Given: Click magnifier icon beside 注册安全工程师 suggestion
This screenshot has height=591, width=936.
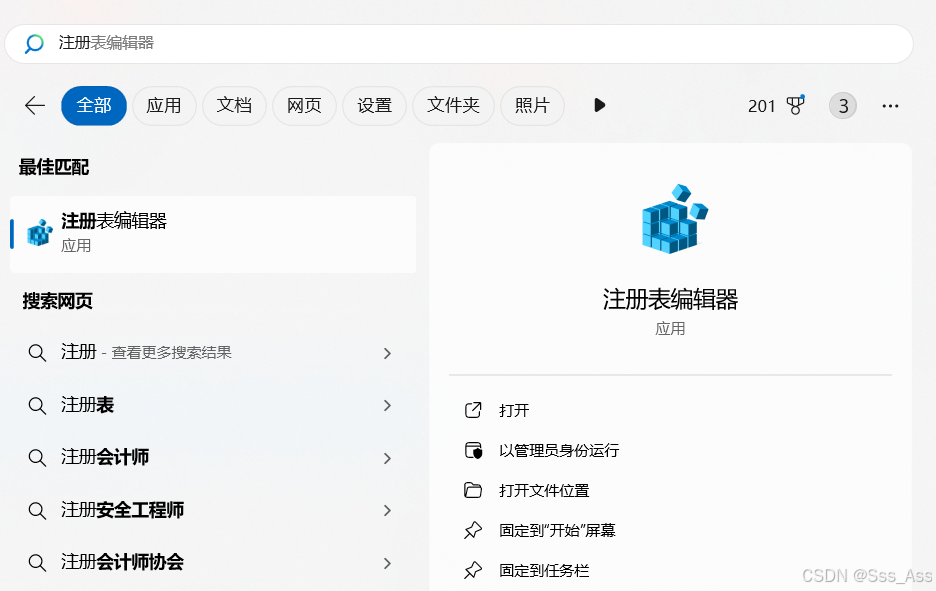Looking at the screenshot, I should tap(37, 511).
